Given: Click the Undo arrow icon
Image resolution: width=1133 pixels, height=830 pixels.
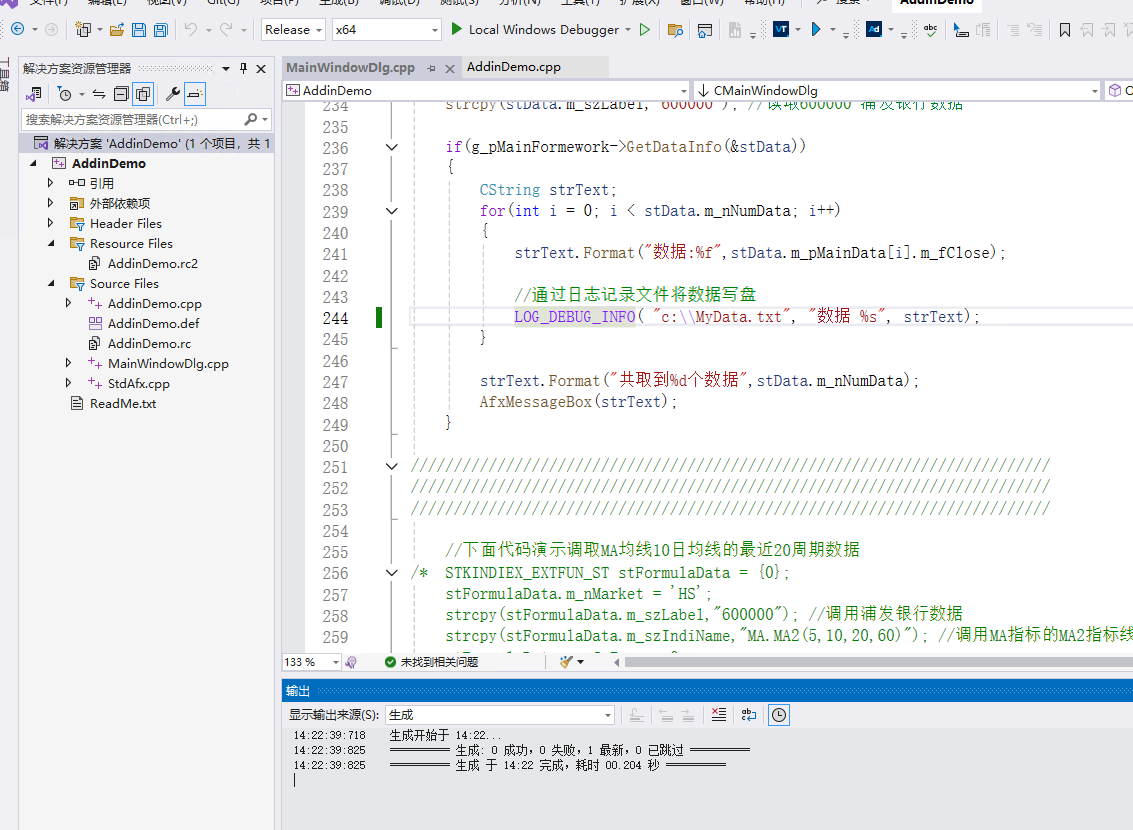Looking at the screenshot, I should click(x=190, y=30).
